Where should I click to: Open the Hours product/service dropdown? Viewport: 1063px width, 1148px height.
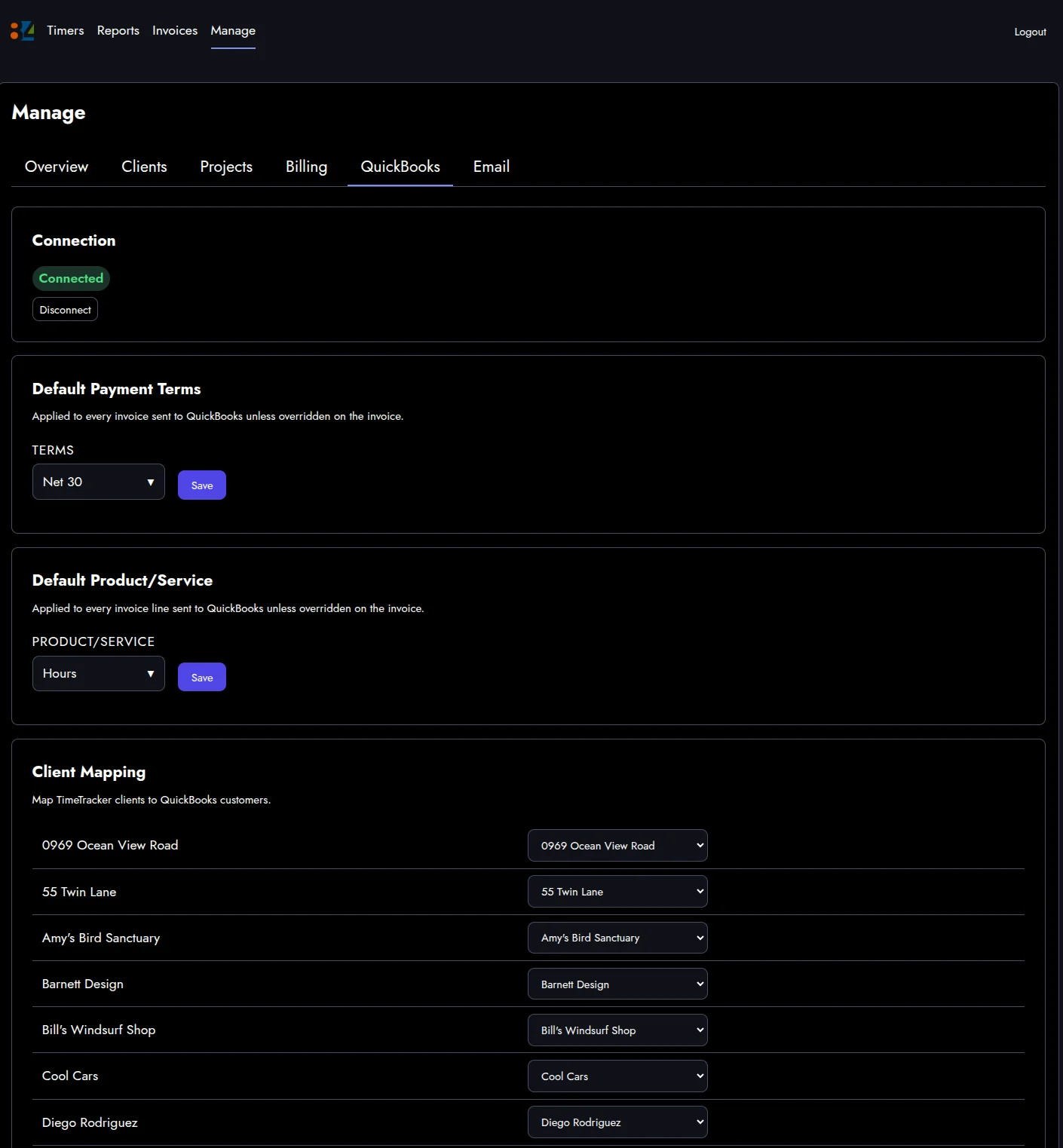(x=99, y=674)
